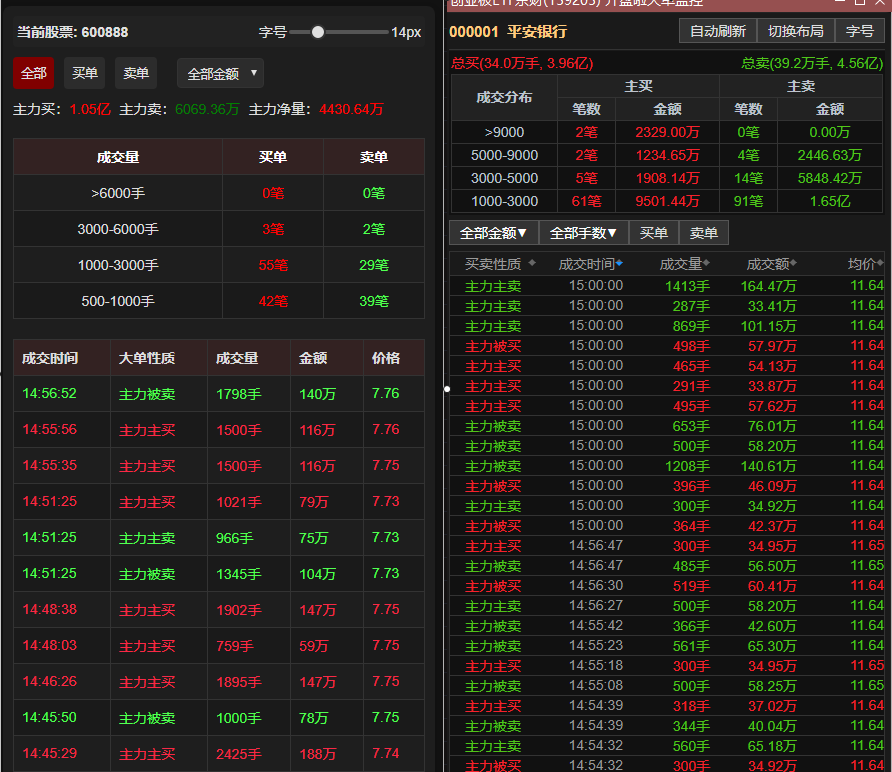The image size is (892, 772).
Task: Expand 全部手数▼ dropdown
Action: click(583, 233)
